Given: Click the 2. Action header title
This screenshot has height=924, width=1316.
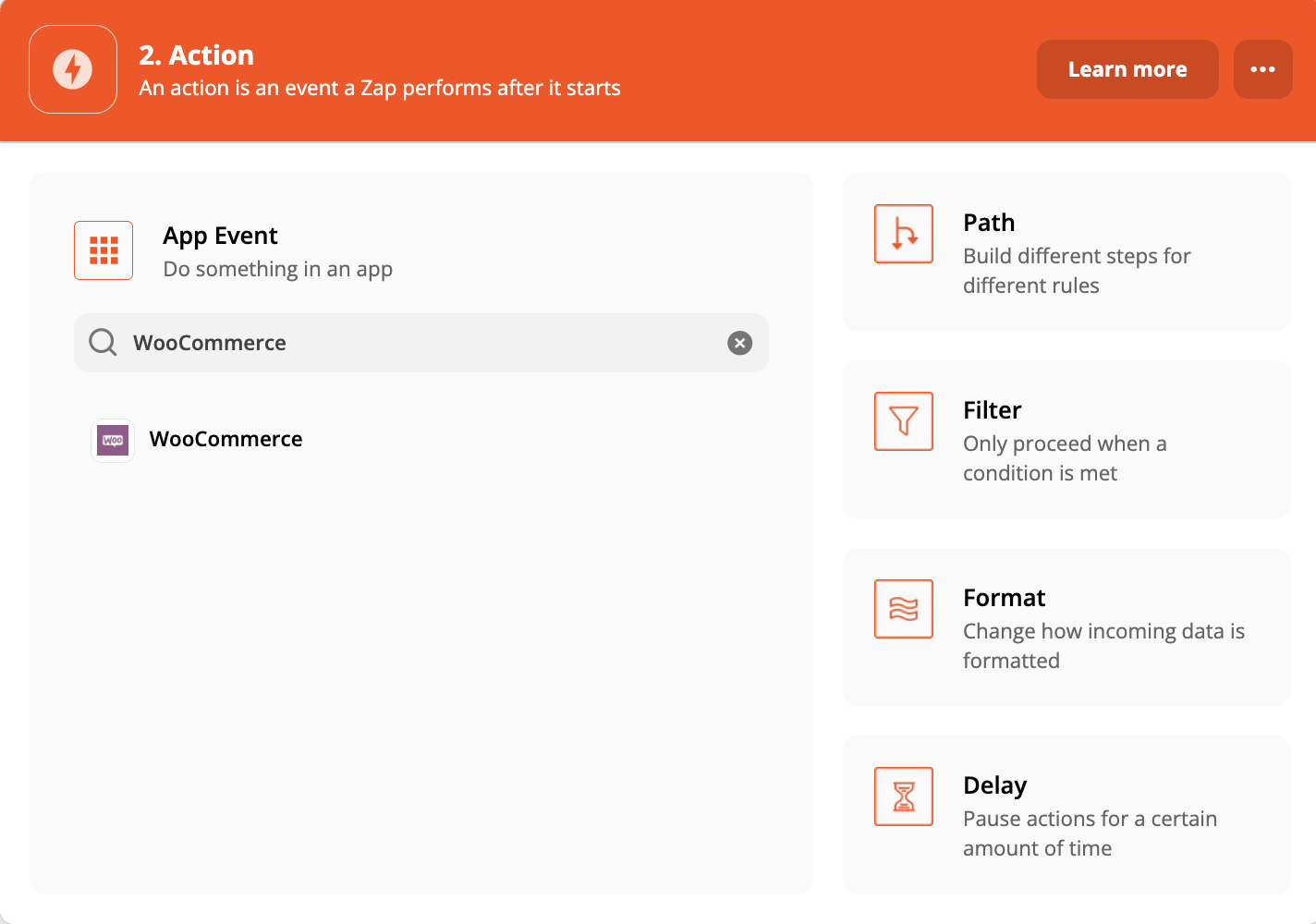Looking at the screenshot, I should 196,55.
